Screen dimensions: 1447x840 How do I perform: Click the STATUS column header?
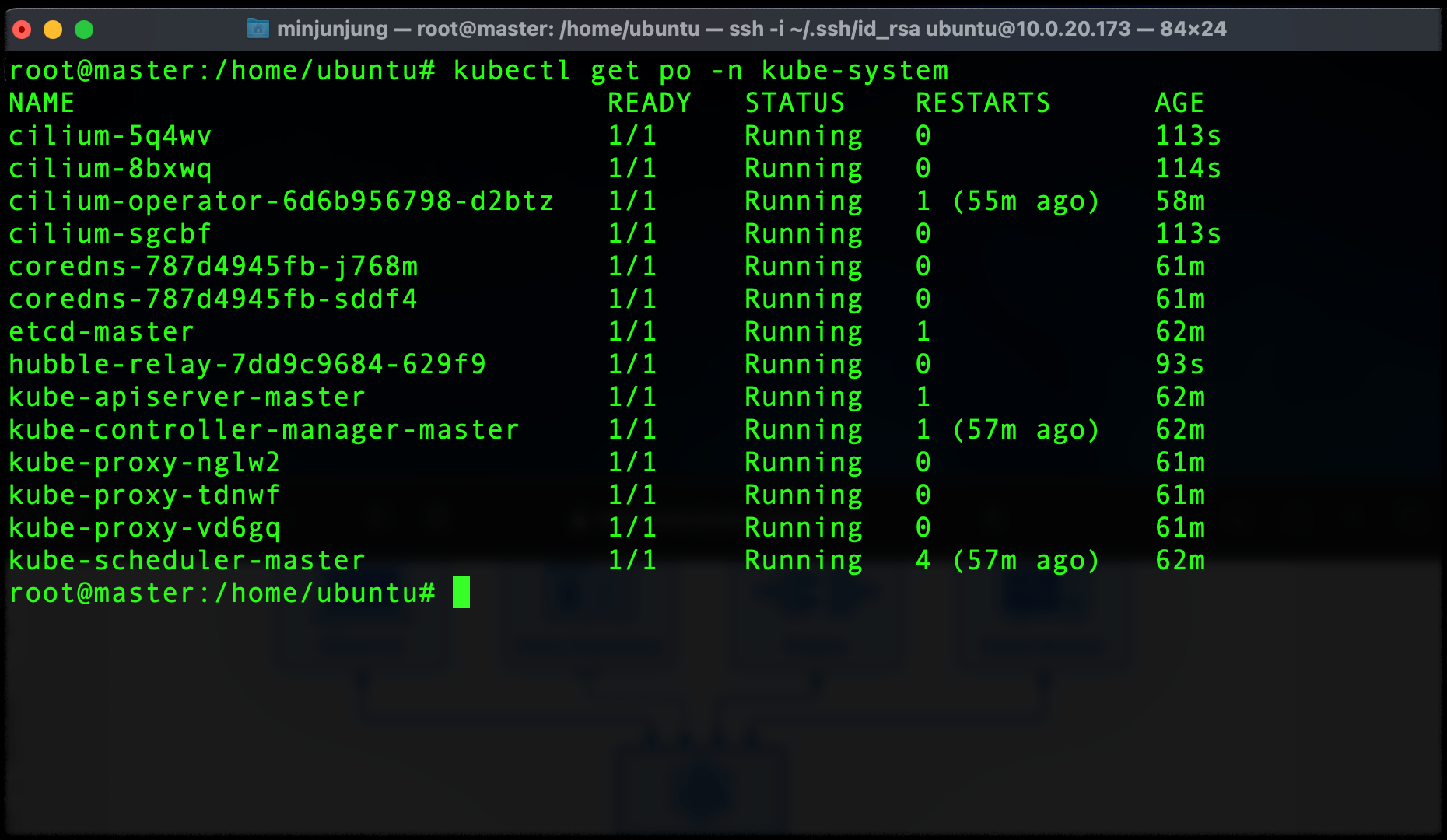[795, 103]
